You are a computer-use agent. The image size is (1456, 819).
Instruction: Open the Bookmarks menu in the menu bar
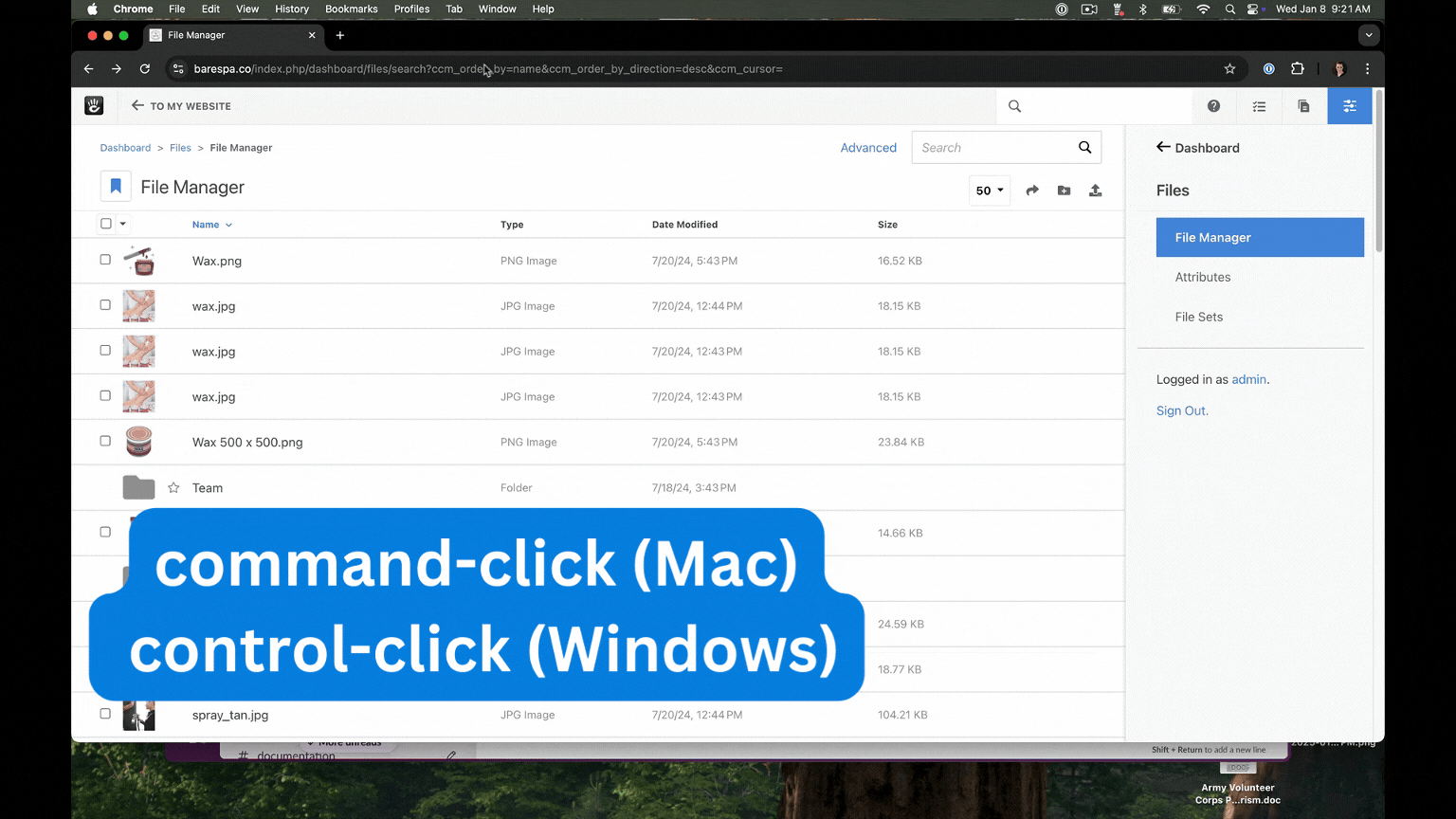click(x=351, y=9)
